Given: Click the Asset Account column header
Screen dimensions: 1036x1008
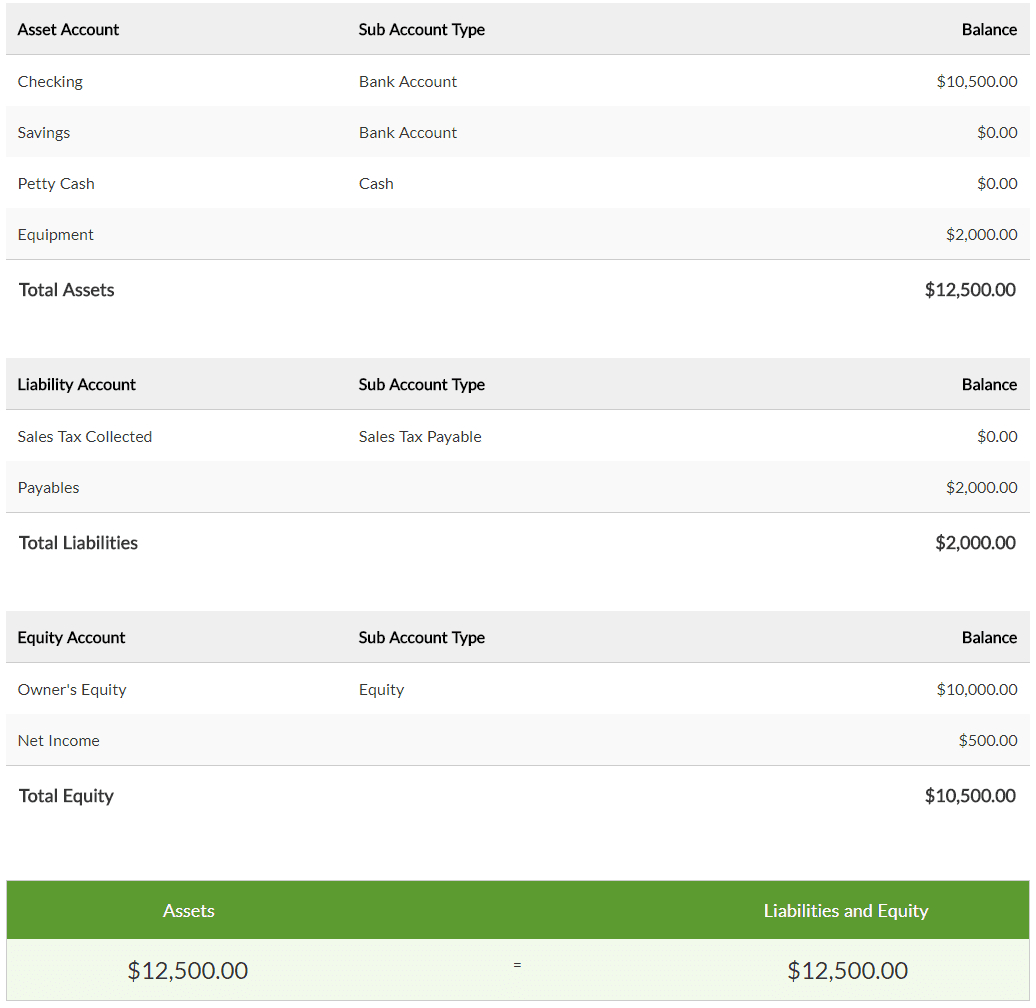Looking at the screenshot, I should 68,30.
